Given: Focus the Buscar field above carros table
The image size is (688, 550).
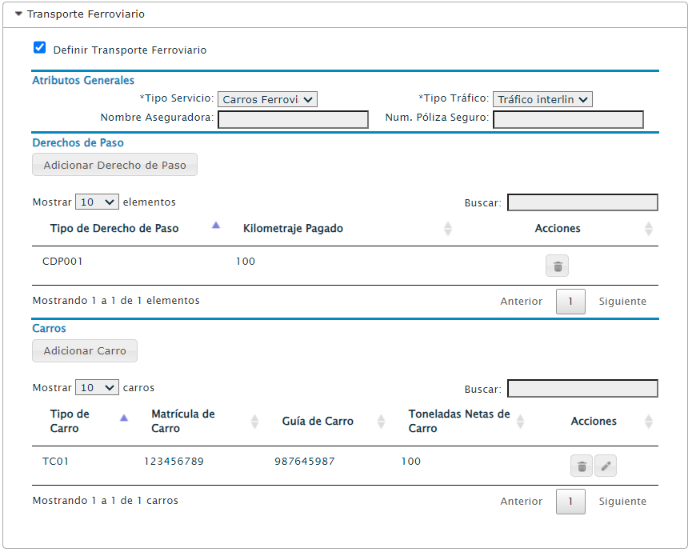Looking at the screenshot, I should [582, 388].
